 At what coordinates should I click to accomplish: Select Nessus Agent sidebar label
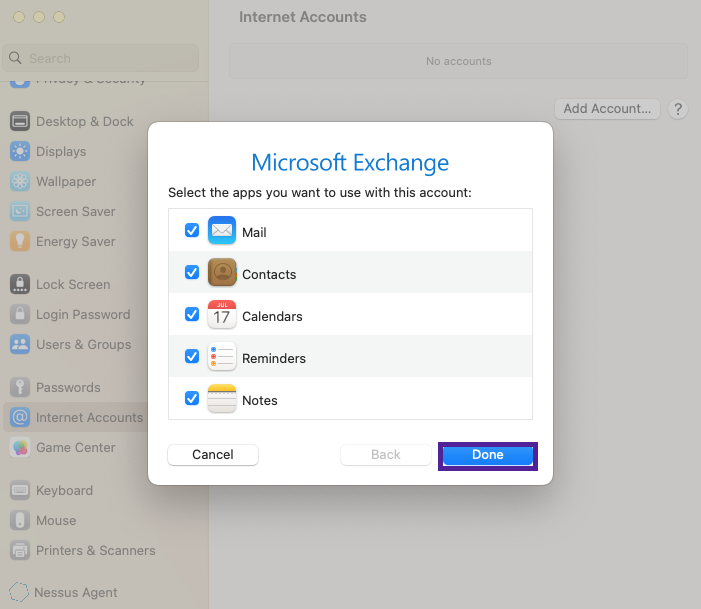point(76,592)
